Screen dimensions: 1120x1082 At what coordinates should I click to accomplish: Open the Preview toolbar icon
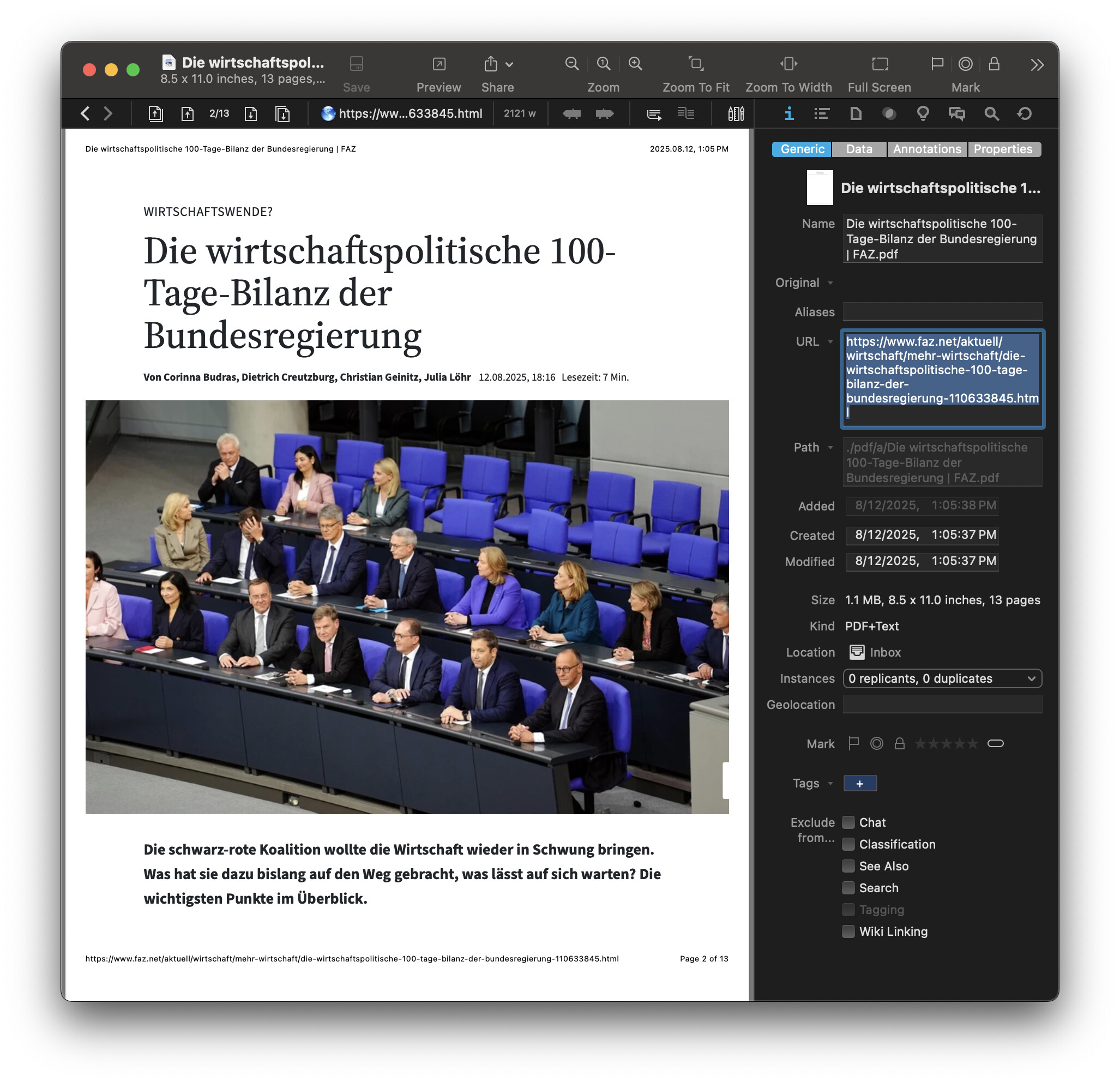click(x=438, y=64)
